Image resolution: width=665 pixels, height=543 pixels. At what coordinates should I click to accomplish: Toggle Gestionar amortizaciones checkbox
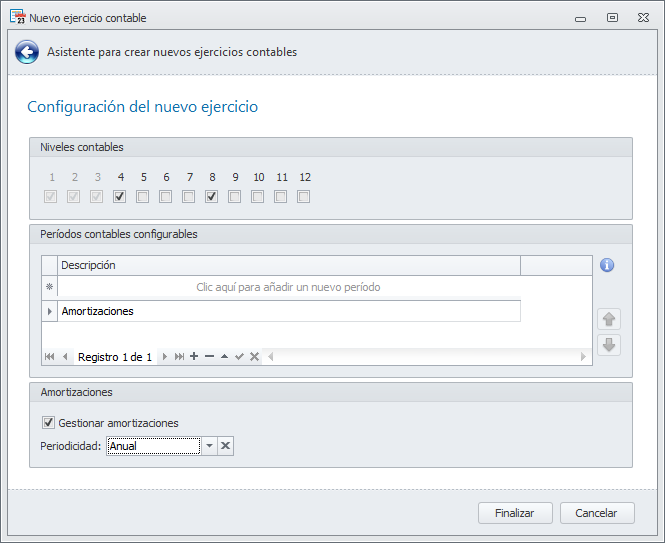(x=48, y=423)
